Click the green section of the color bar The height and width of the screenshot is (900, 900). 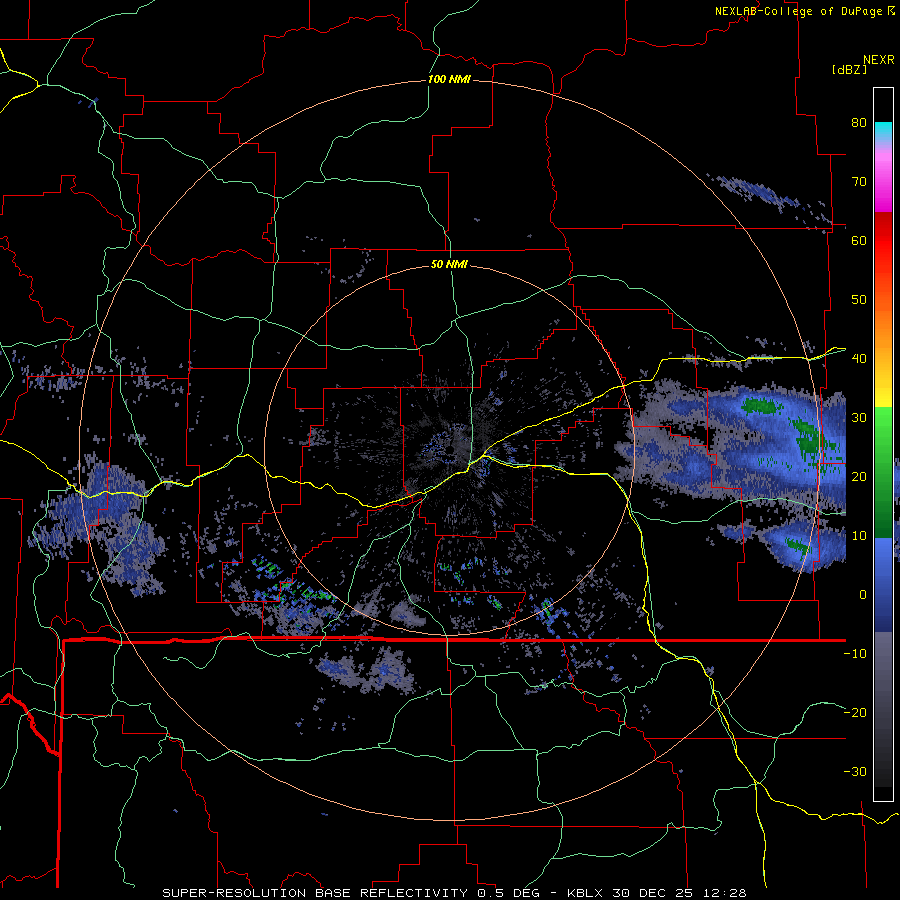point(883,472)
